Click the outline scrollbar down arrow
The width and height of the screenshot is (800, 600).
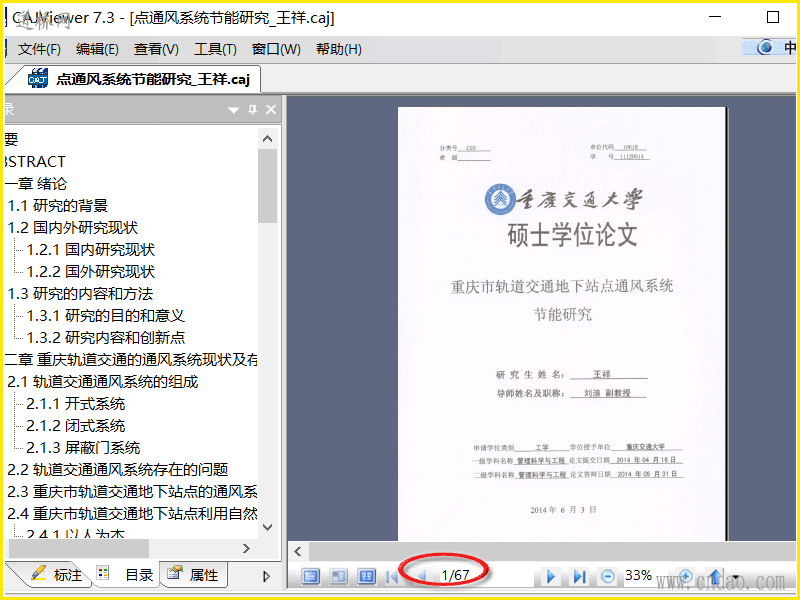268,527
